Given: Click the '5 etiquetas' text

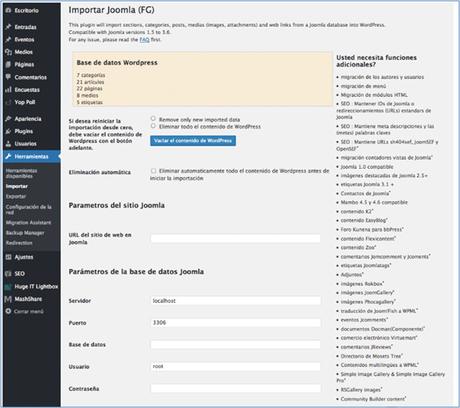Looking at the screenshot, I should pos(90,102).
